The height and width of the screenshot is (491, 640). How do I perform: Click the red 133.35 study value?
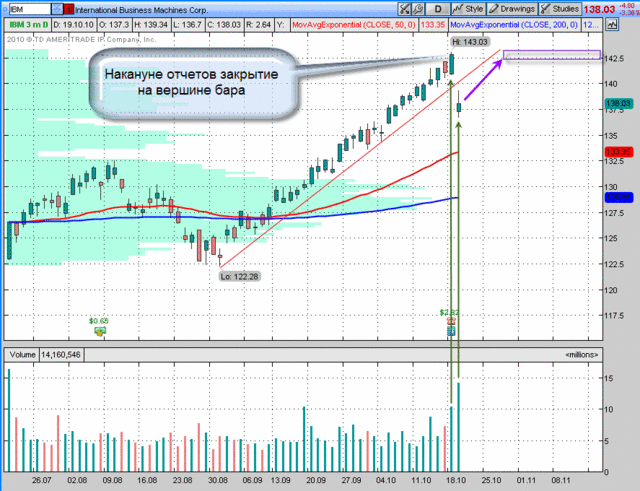point(433,25)
